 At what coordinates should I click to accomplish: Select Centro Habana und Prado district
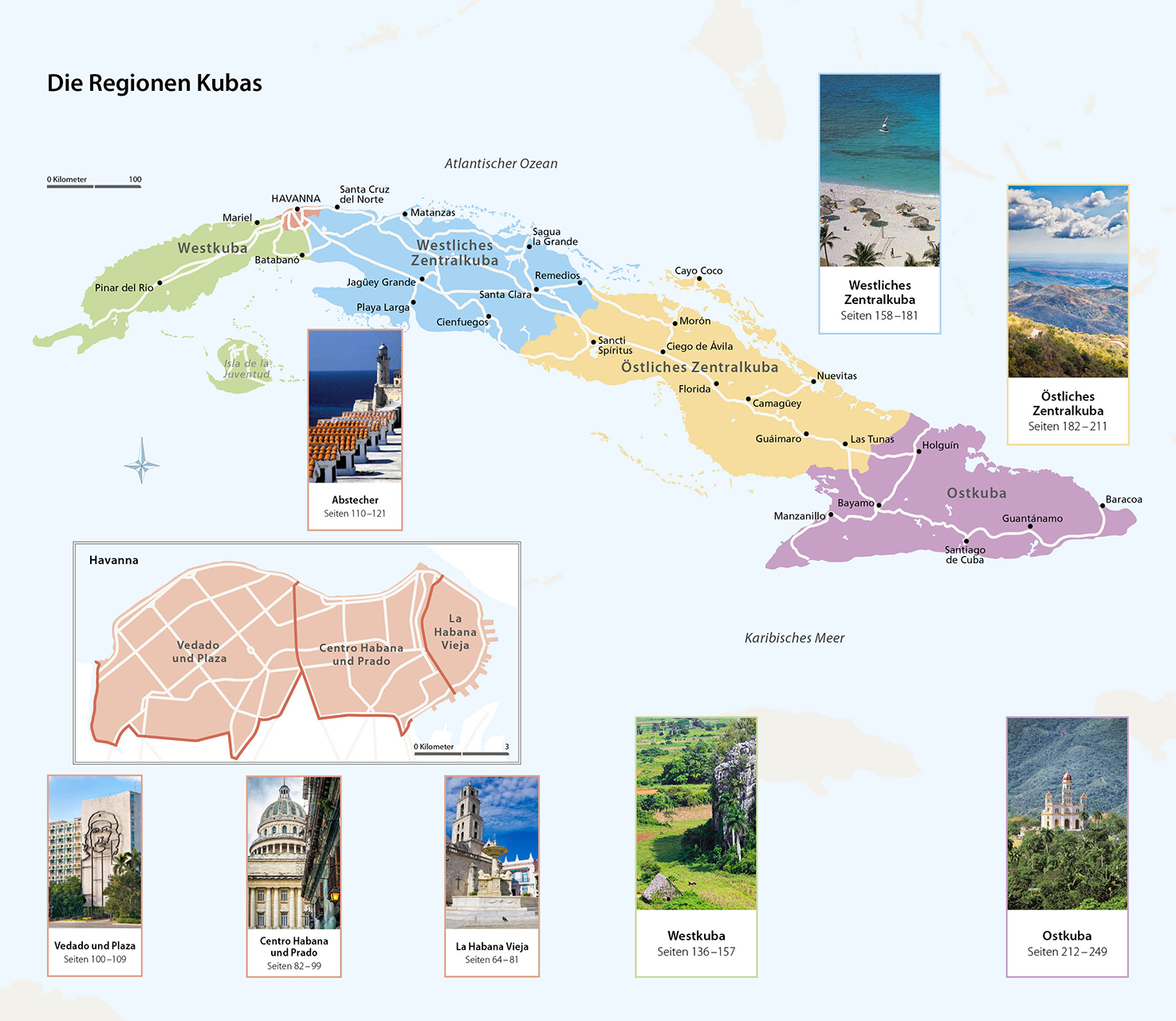coord(360,654)
